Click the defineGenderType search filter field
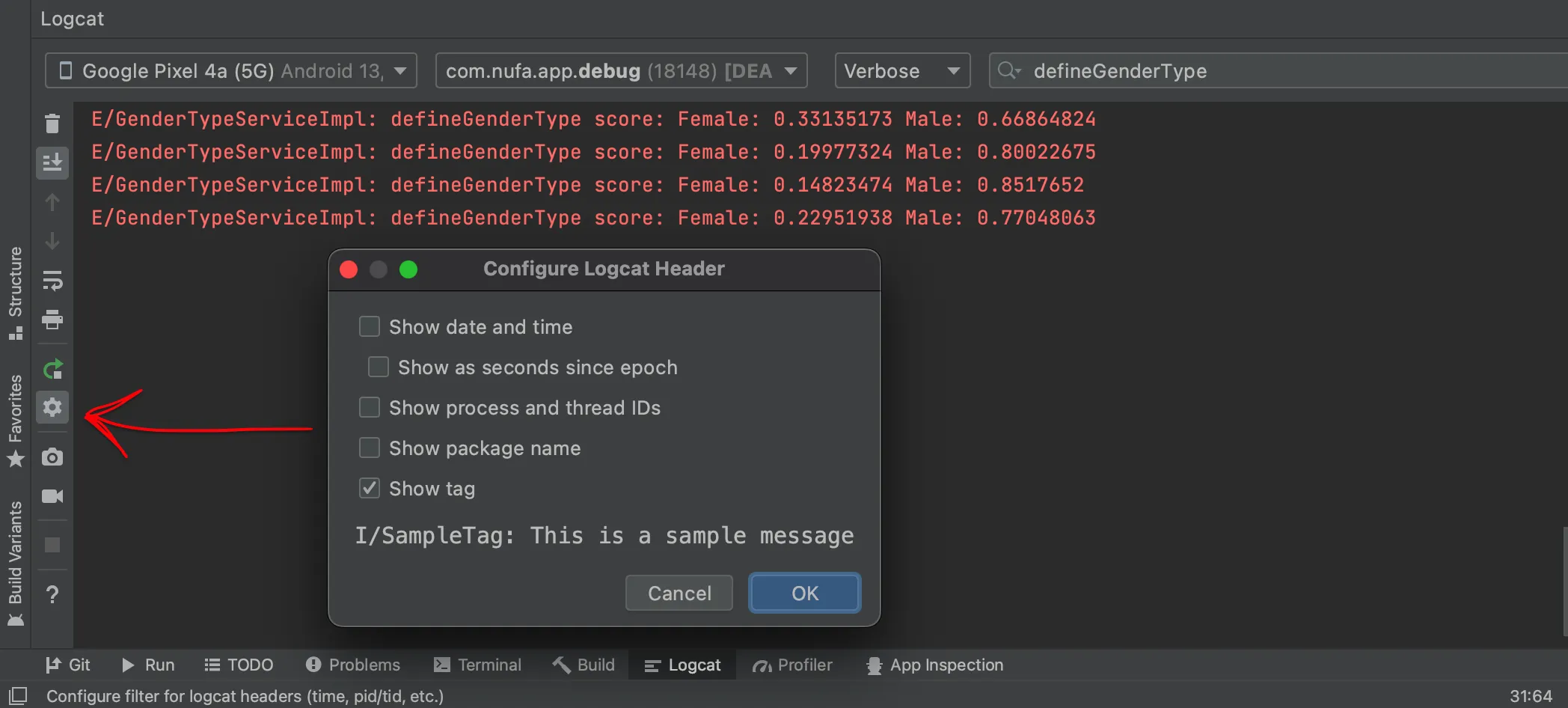The width and height of the screenshot is (1568, 708). (1272, 71)
